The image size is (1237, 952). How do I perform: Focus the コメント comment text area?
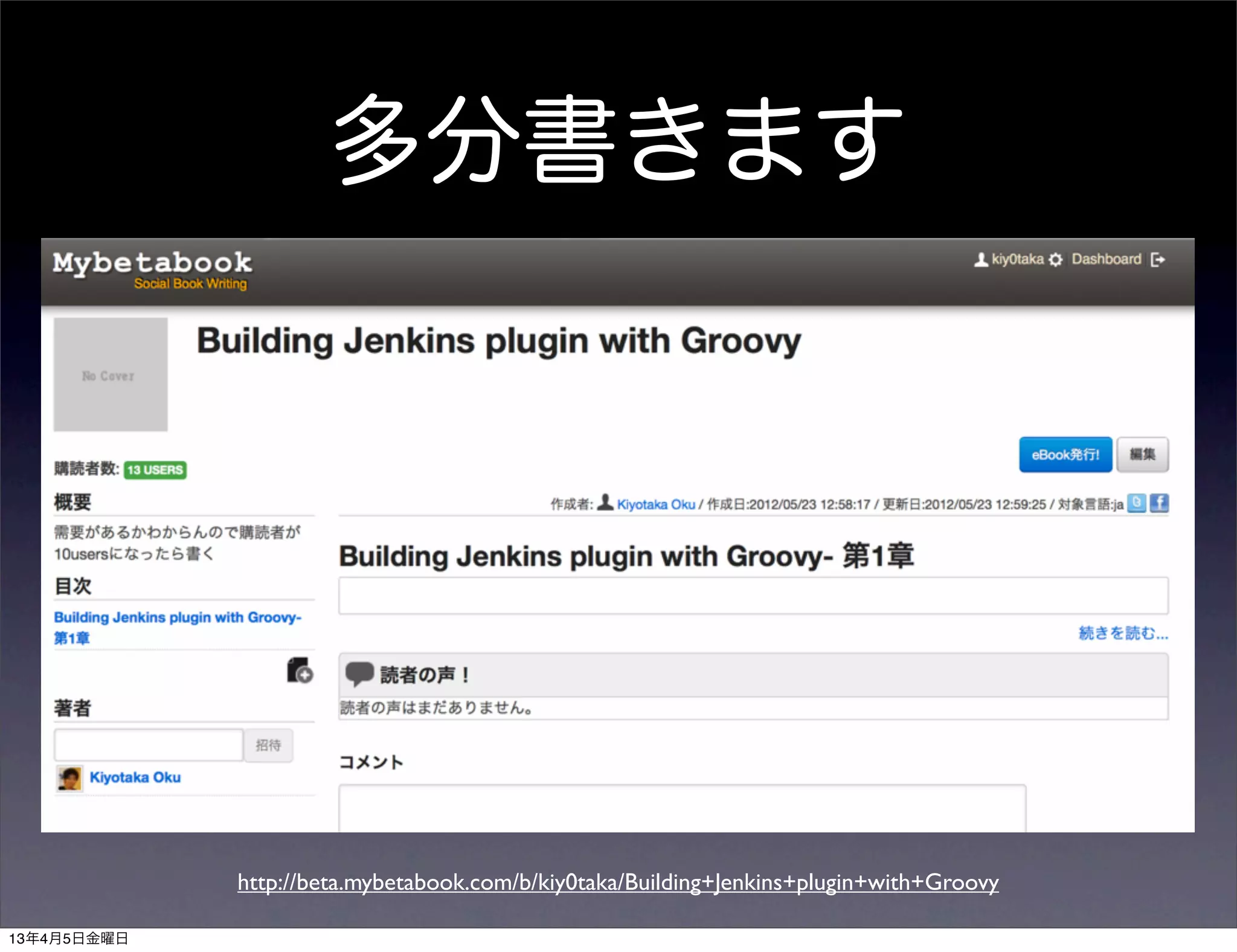tap(682, 808)
